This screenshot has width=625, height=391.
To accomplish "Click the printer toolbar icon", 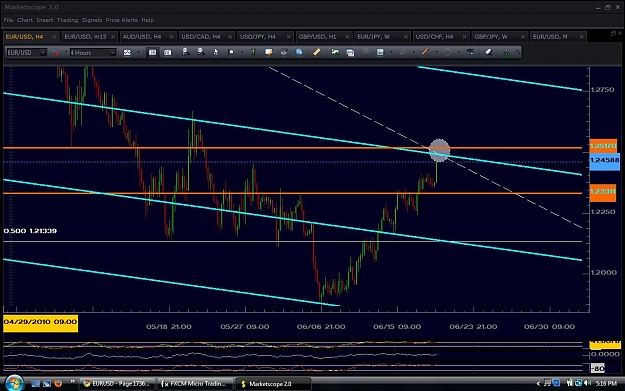I will (284, 52).
